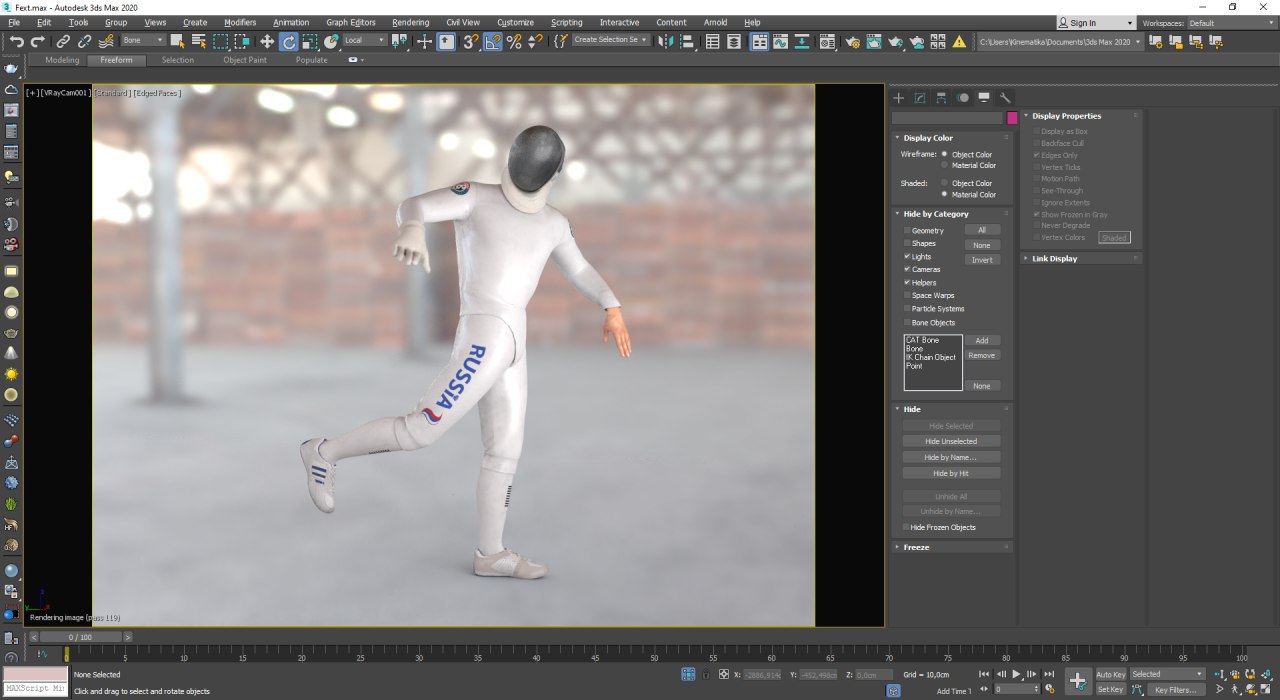
Task: Toggle Percent Snap in the main toolbar
Action: (x=514, y=41)
